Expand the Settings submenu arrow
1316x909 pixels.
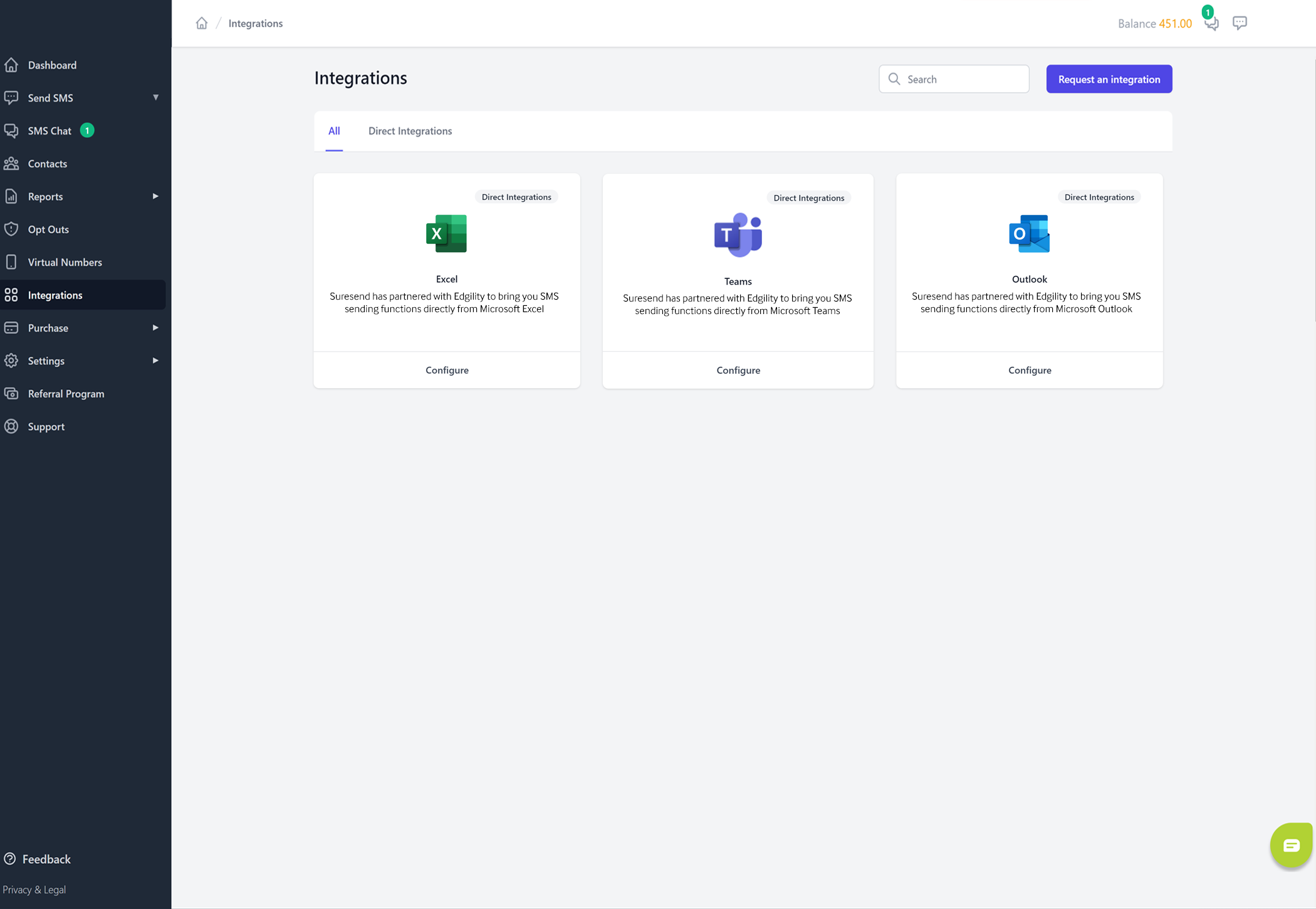(155, 360)
